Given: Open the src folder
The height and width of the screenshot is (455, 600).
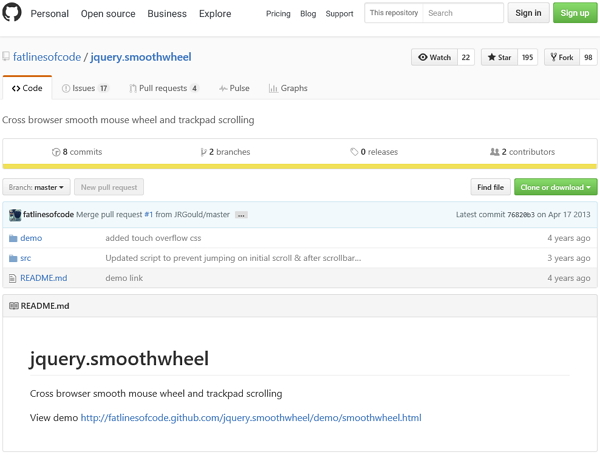Looking at the screenshot, I should pos(26,258).
